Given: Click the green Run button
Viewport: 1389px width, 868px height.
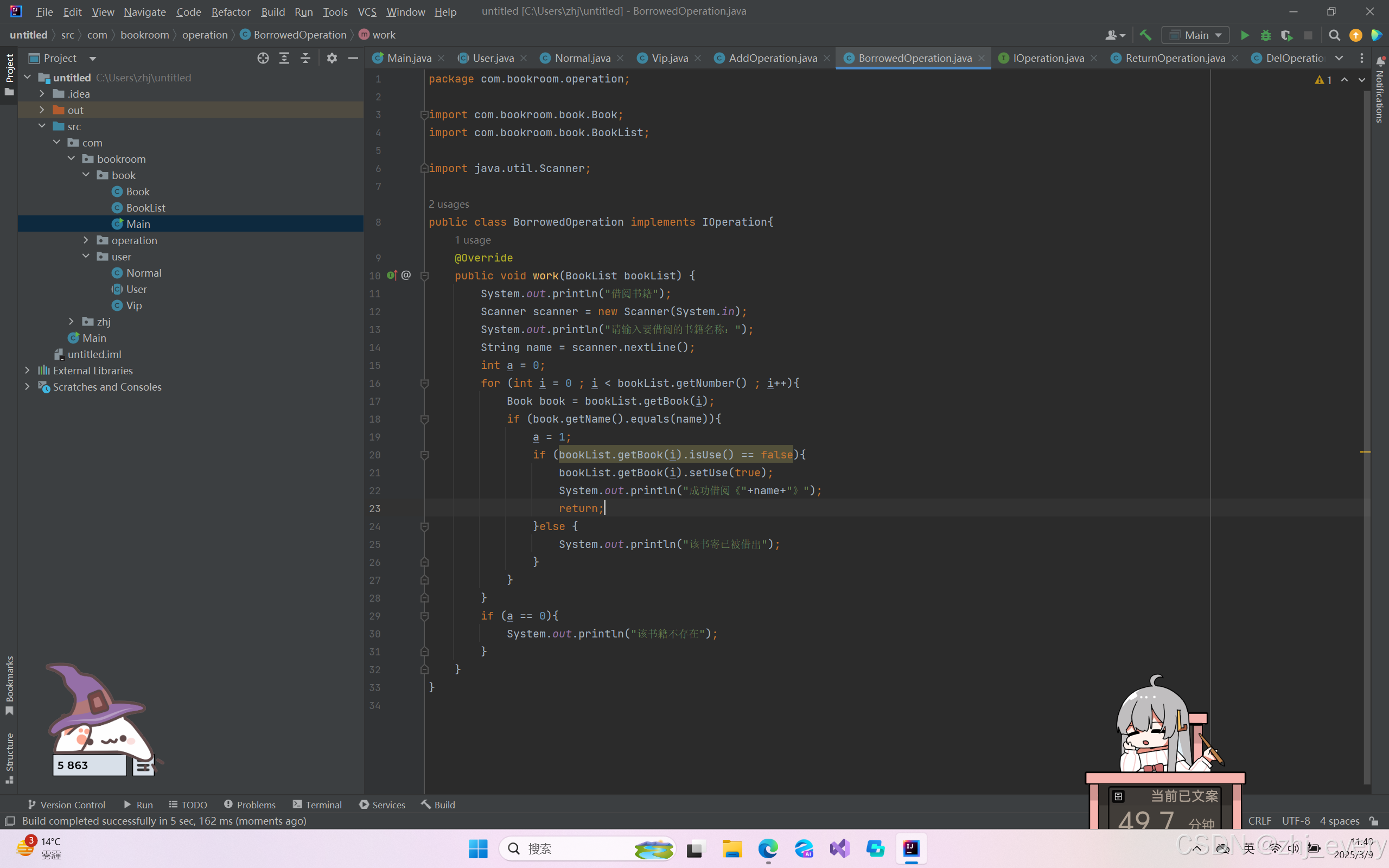Looking at the screenshot, I should (x=1244, y=36).
